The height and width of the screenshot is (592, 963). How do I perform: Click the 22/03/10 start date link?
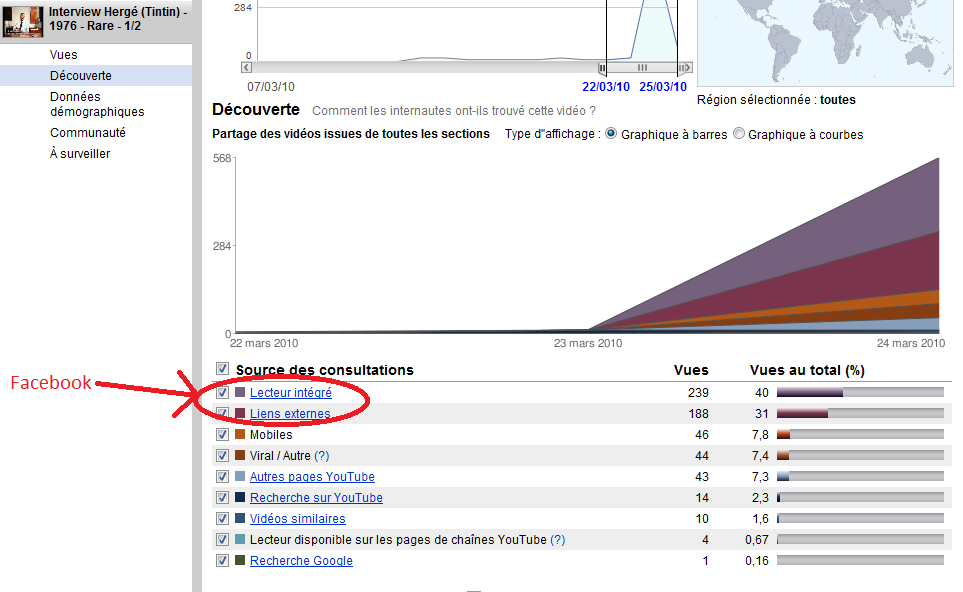pos(606,87)
